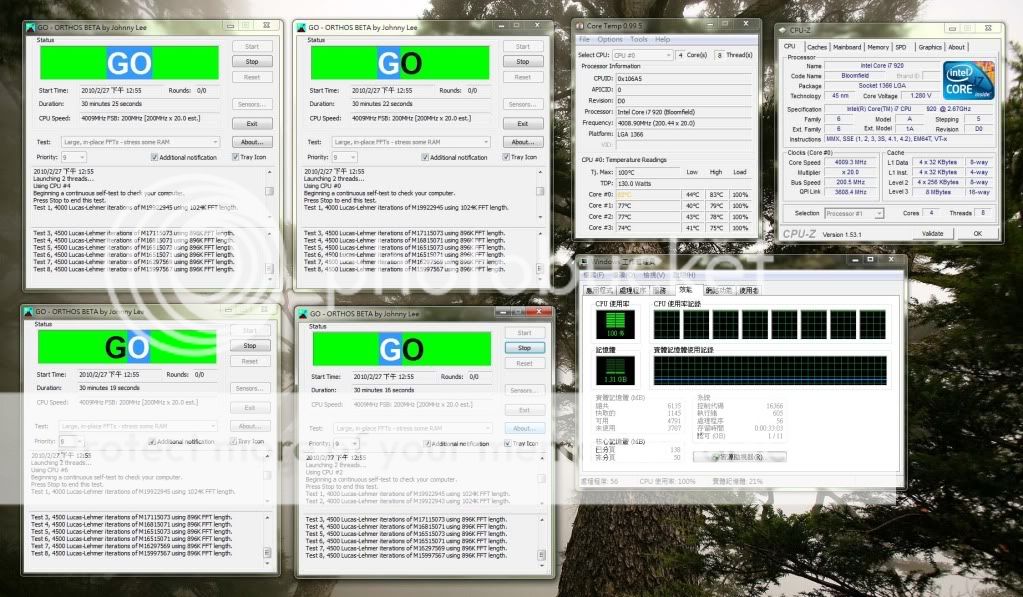1023x597 pixels.
Task: Click log scrollbar beside 'Using CPU #0' text
Action: (x=540, y=194)
